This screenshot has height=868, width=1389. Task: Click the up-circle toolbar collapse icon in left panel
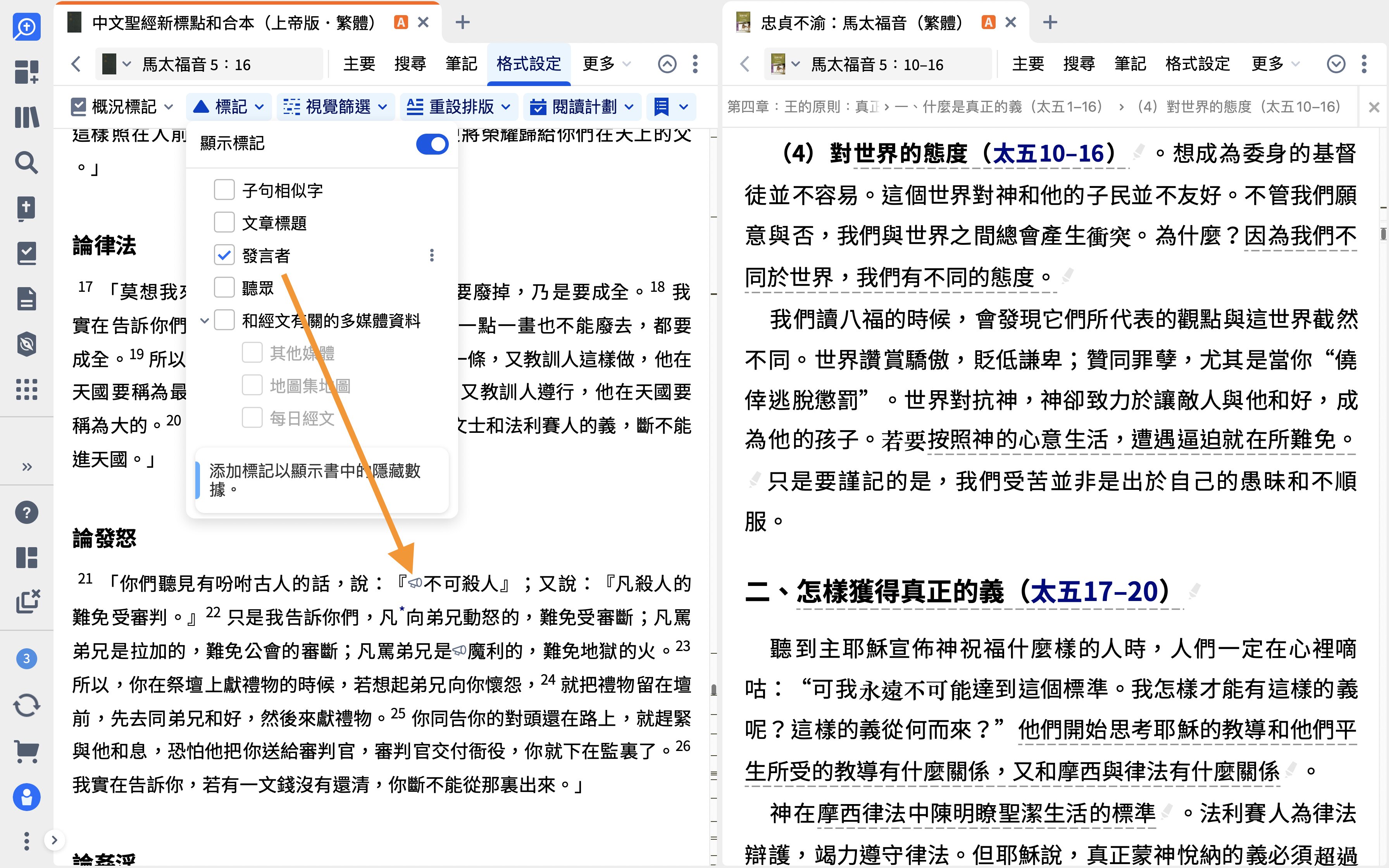click(x=667, y=64)
